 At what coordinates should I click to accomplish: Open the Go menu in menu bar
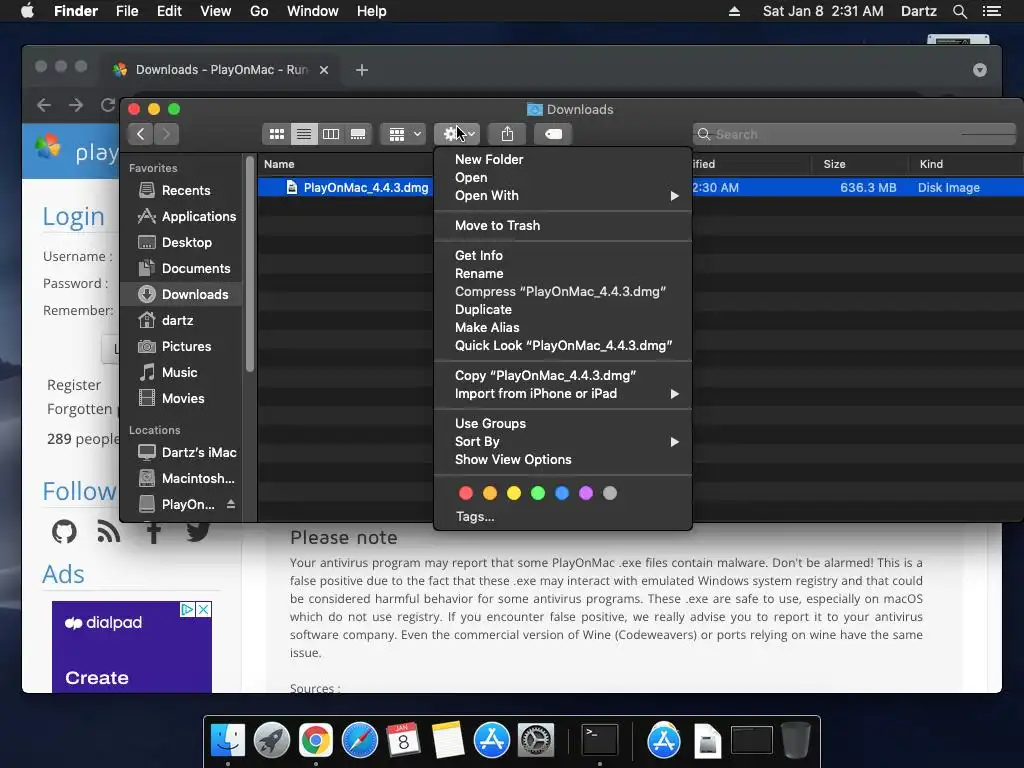click(259, 11)
